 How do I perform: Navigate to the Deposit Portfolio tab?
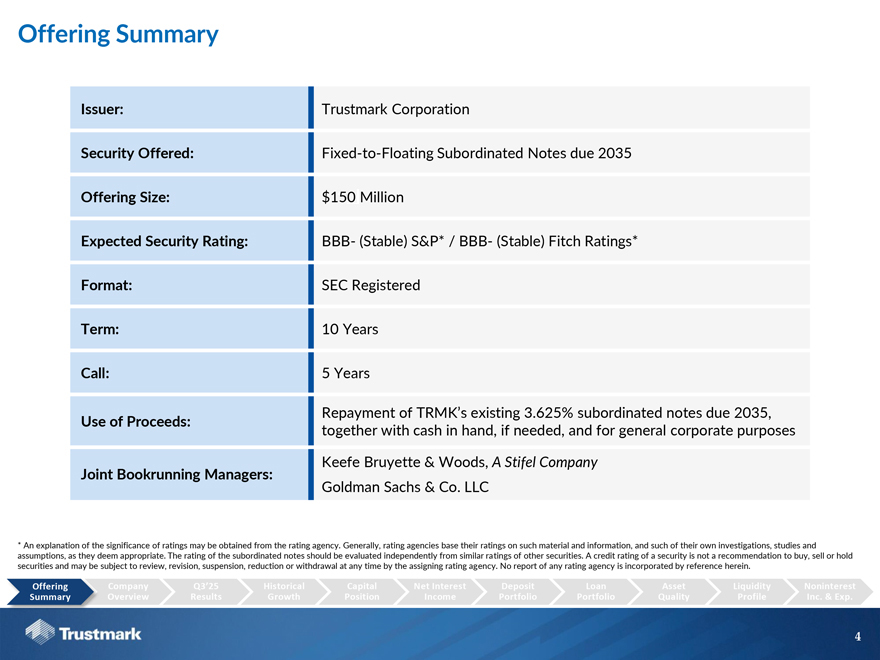tap(518, 591)
